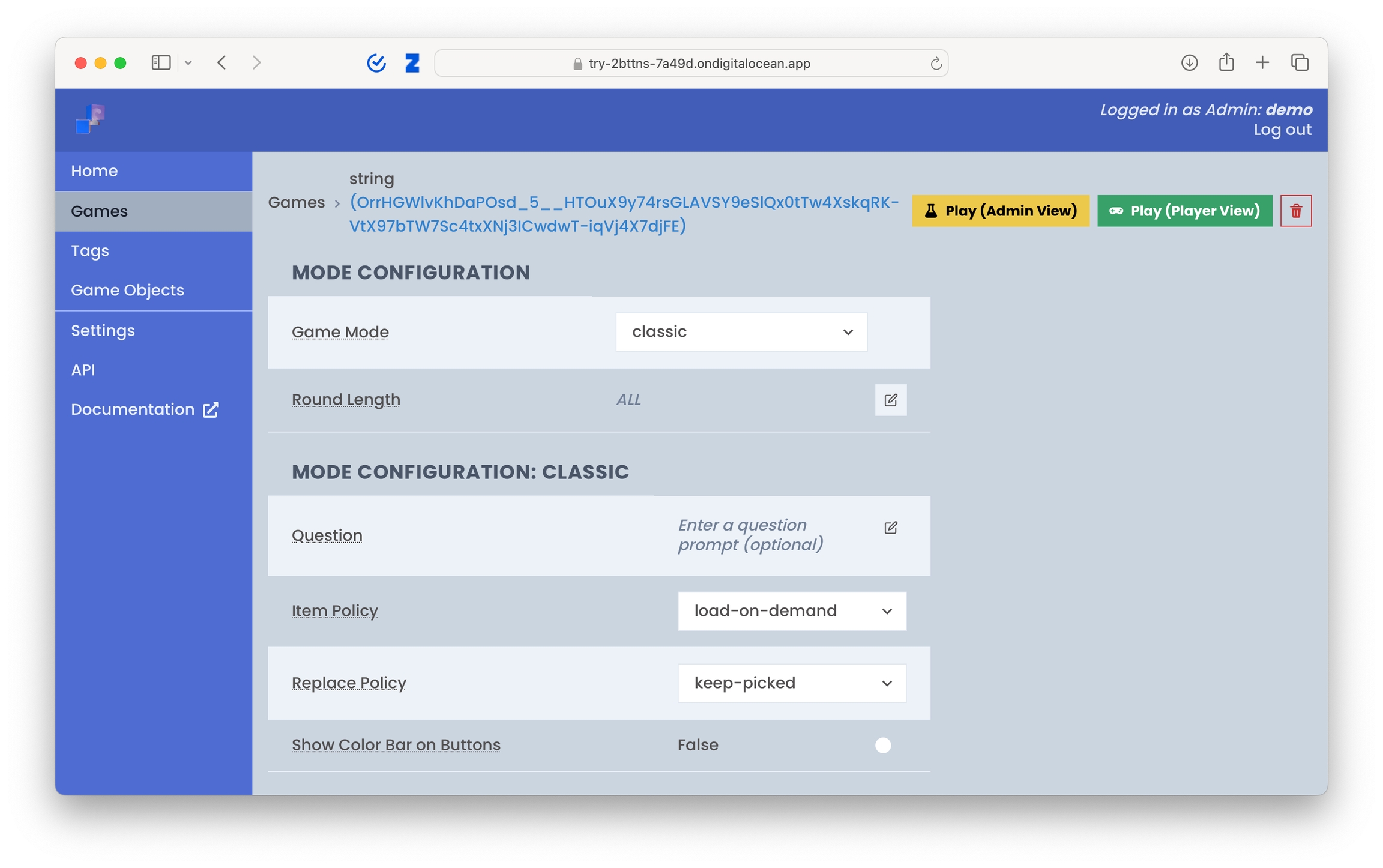
Task: Toggle the Safari sidebar panel icon
Action: coord(161,62)
